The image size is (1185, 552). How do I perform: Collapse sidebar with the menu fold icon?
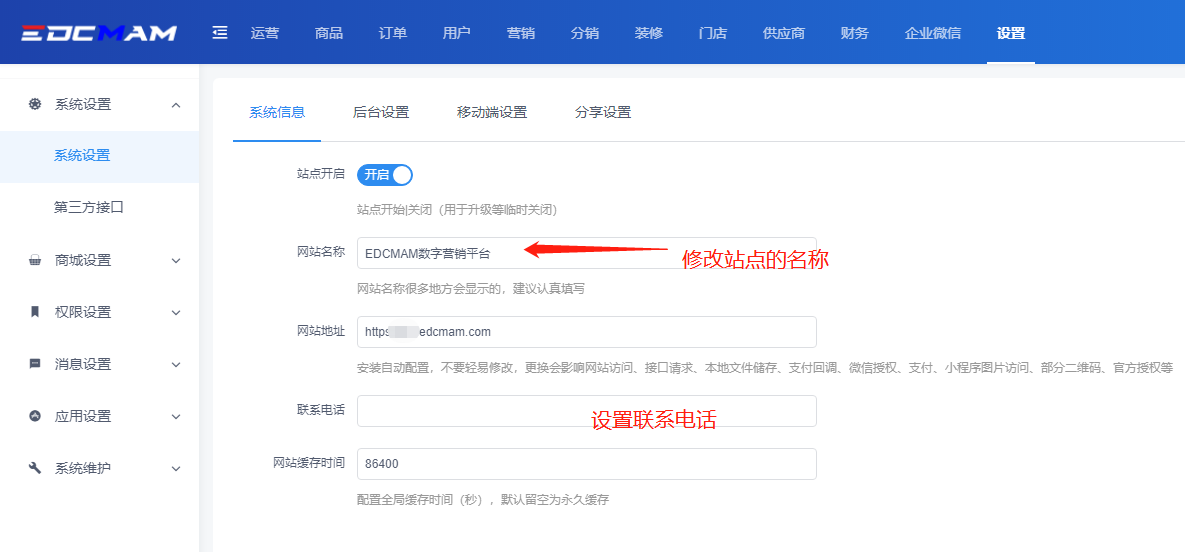tap(220, 33)
